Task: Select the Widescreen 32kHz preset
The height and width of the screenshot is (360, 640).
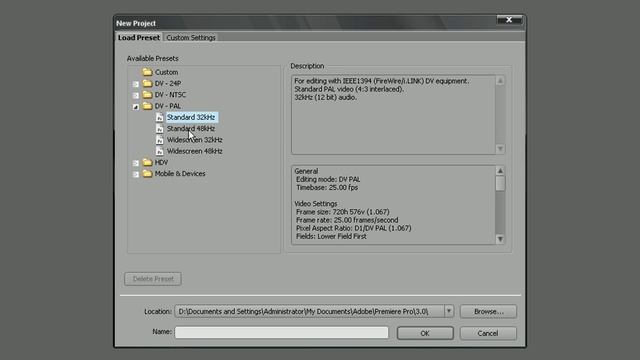Action: pos(194,140)
